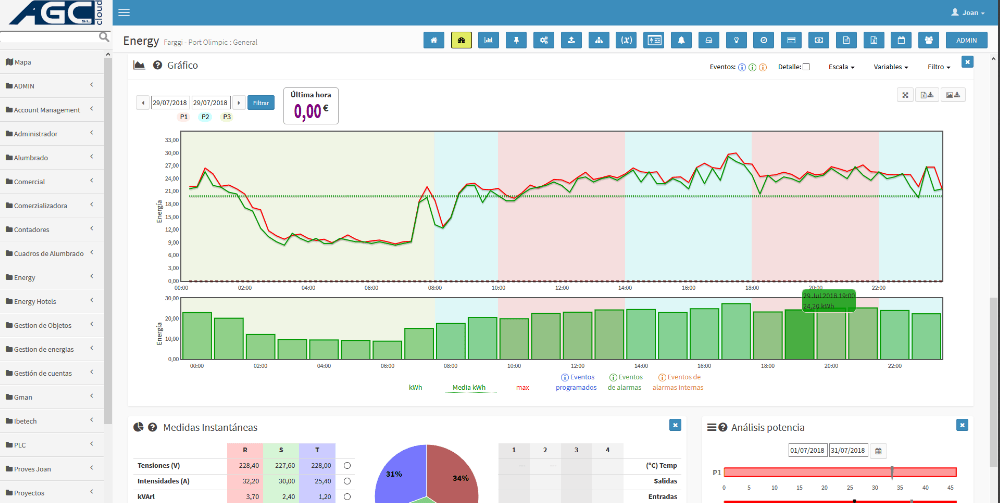Click the 01/07/2018 date field

pyautogui.click(x=808, y=451)
